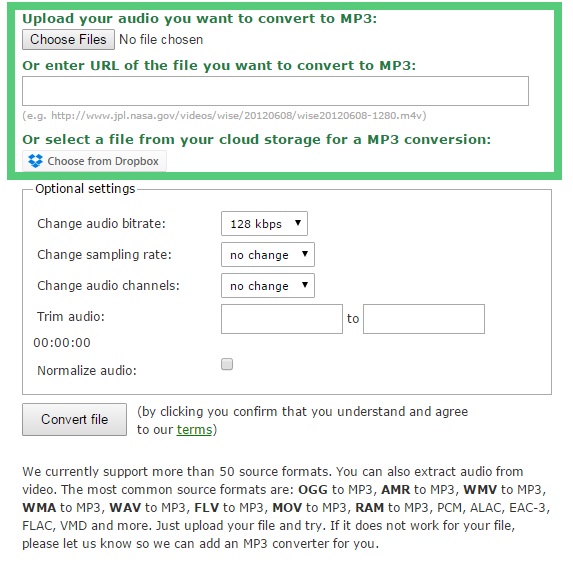The width and height of the screenshot is (573, 562).
Task: Open the Choose Files upload dialog
Action: pos(68,39)
